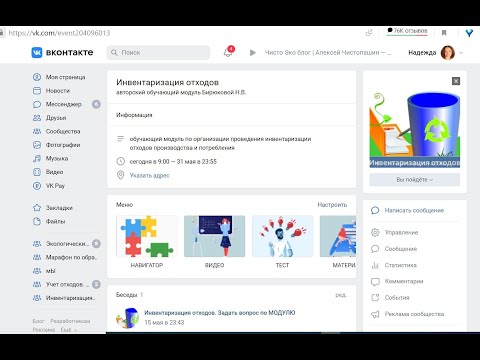Click the chat avatar in Беседы
The width and height of the screenshot is (480, 360).
point(127,318)
